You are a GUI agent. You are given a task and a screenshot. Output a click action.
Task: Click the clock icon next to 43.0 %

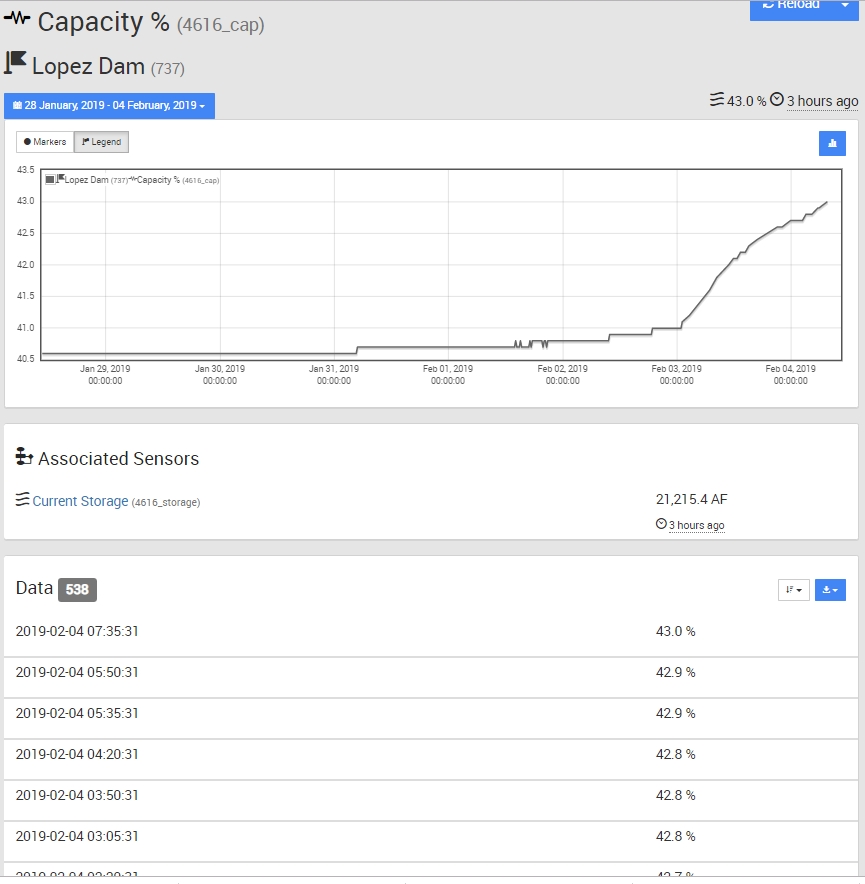(776, 100)
